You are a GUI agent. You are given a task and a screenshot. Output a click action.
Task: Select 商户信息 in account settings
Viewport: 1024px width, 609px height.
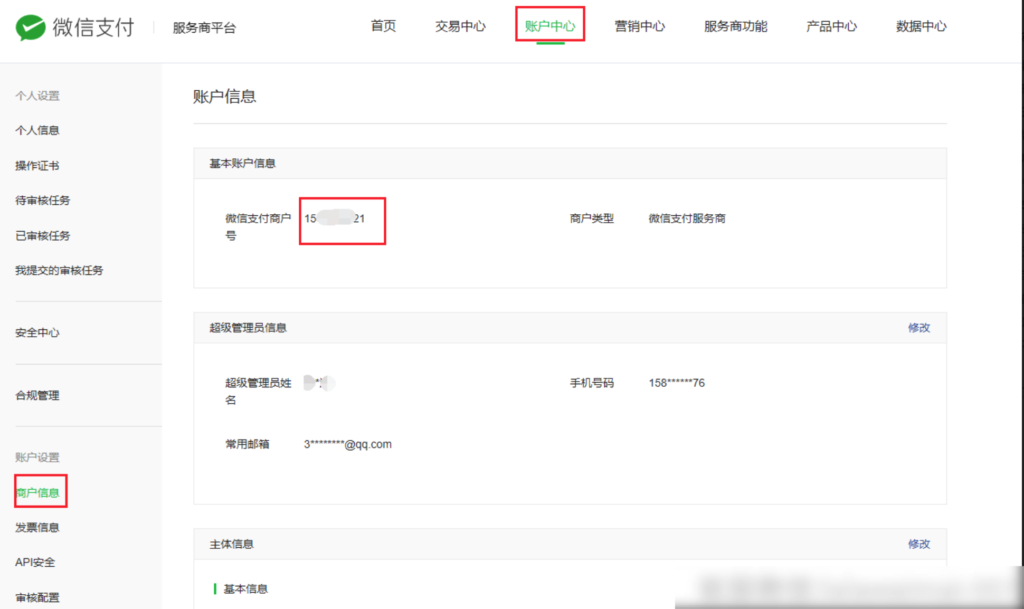pyautogui.click(x=37, y=491)
